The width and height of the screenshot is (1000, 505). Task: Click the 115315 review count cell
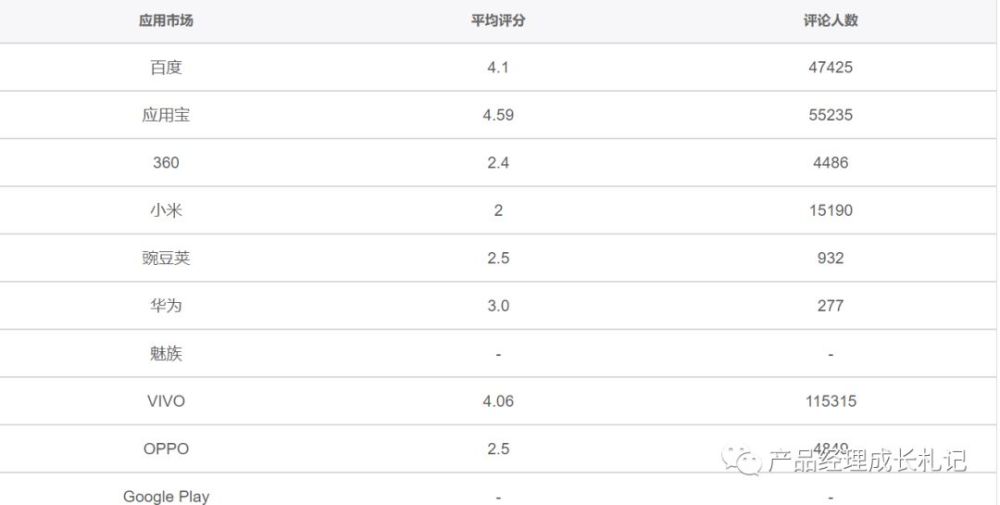830,401
